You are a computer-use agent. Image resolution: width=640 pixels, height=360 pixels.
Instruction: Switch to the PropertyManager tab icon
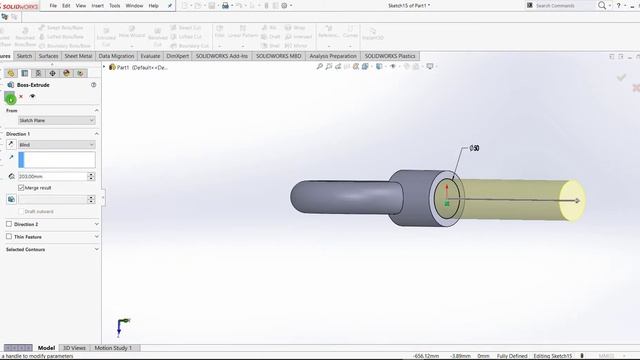click(x=25, y=73)
